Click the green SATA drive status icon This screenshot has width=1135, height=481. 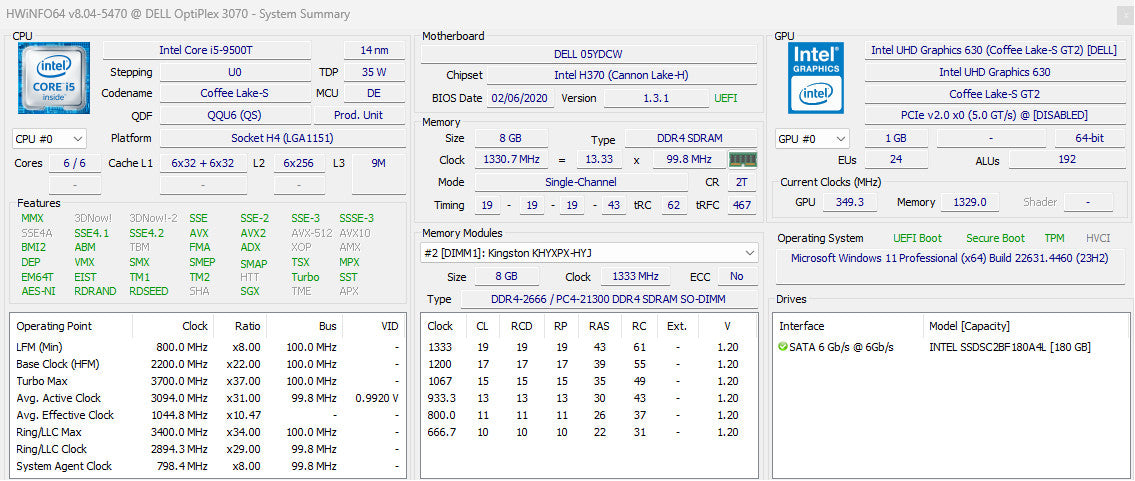pyautogui.click(x=782, y=347)
